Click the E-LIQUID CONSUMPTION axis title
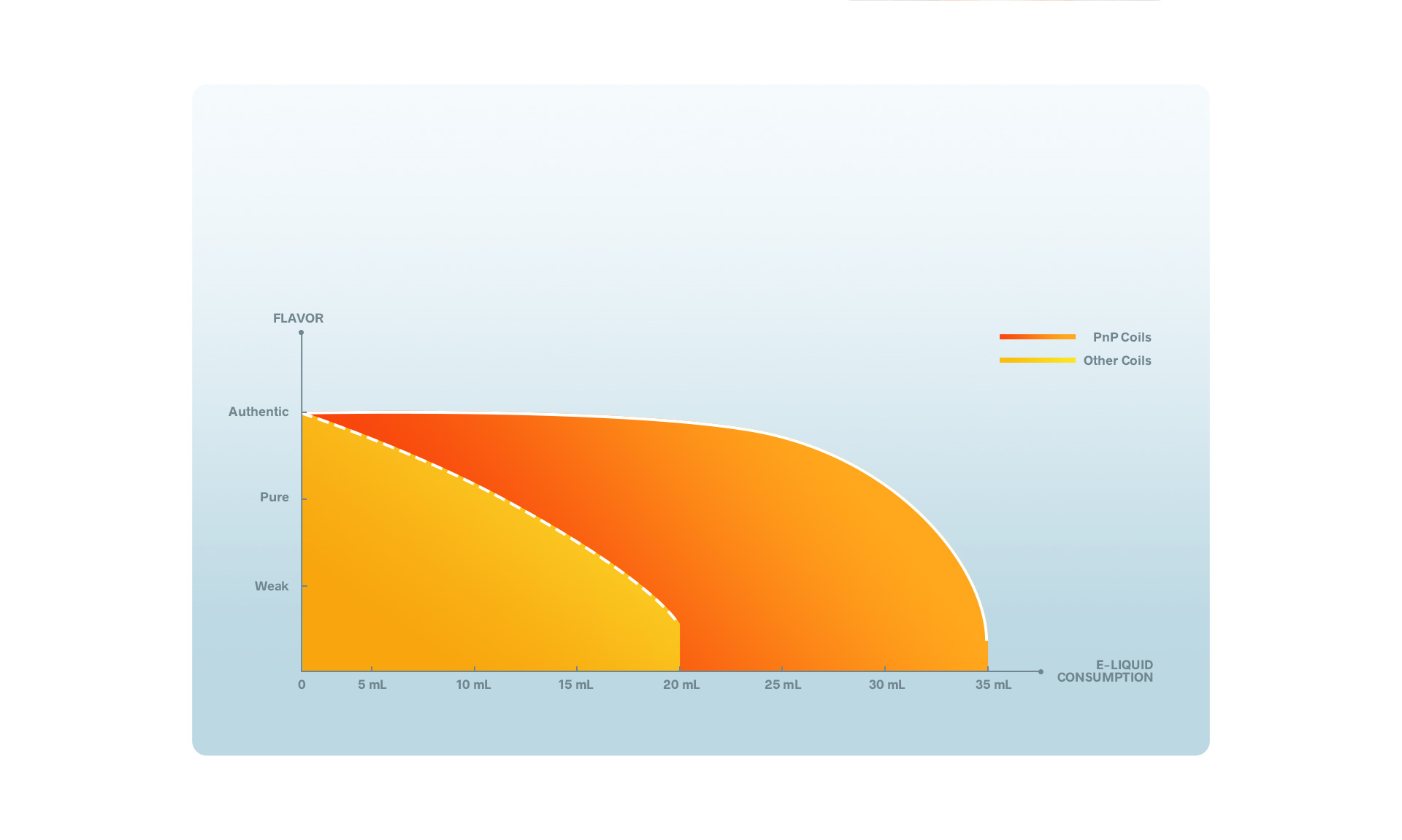The width and height of the screenshot is (1402, 840). (1105, 671)
